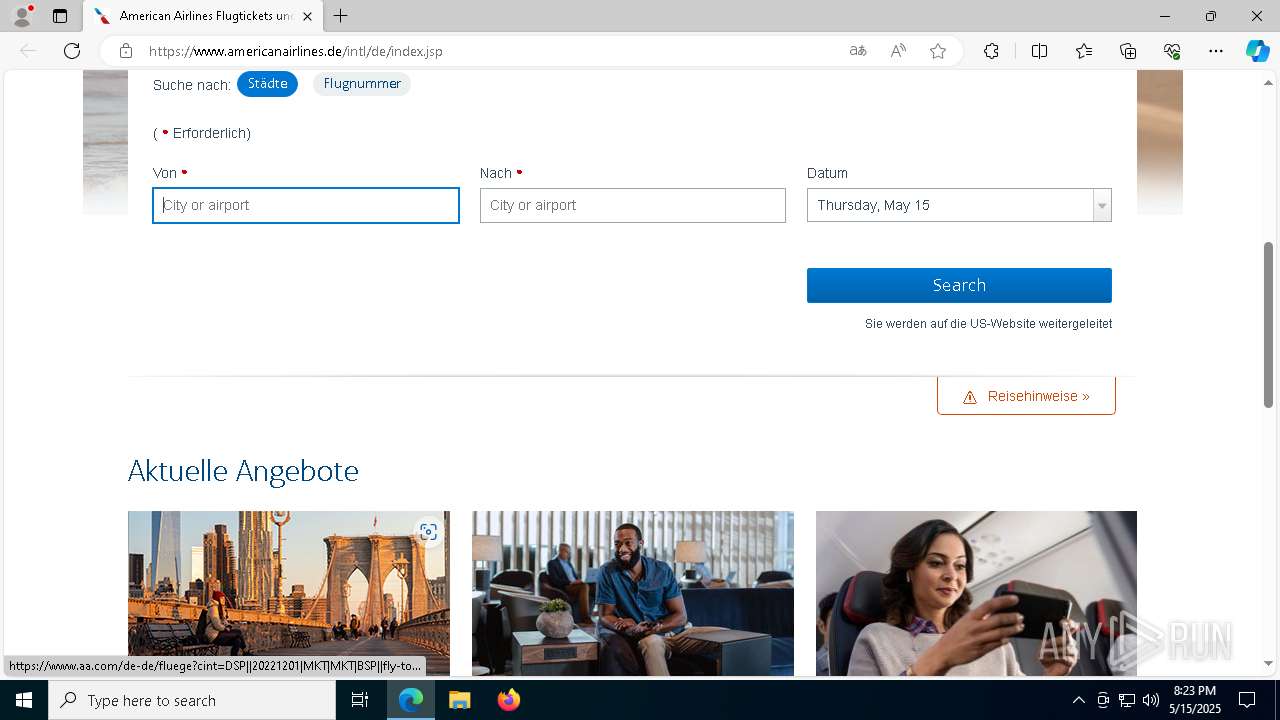Activate the Read aloud icon
1280x720 pixels.
click(898, 51)
